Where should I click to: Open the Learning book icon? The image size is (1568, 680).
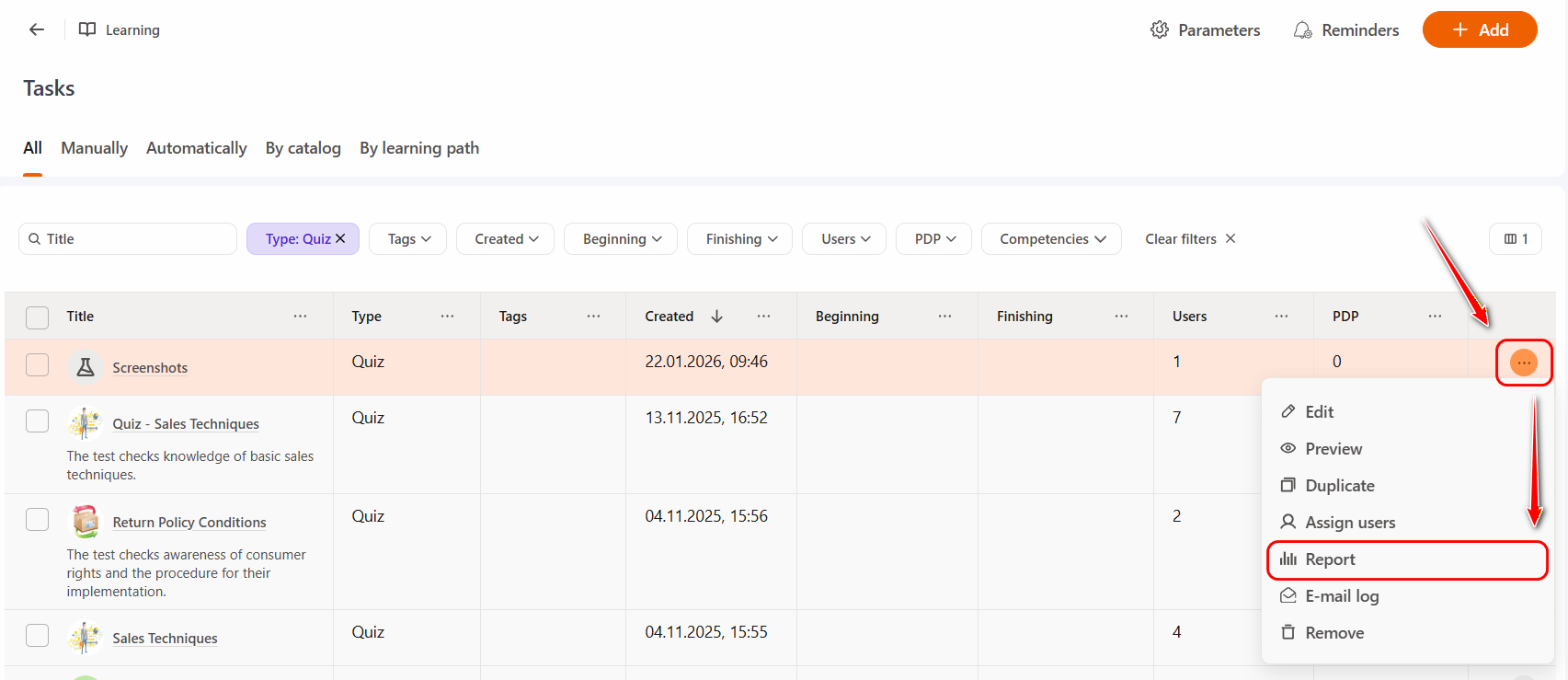pos(87,29)
